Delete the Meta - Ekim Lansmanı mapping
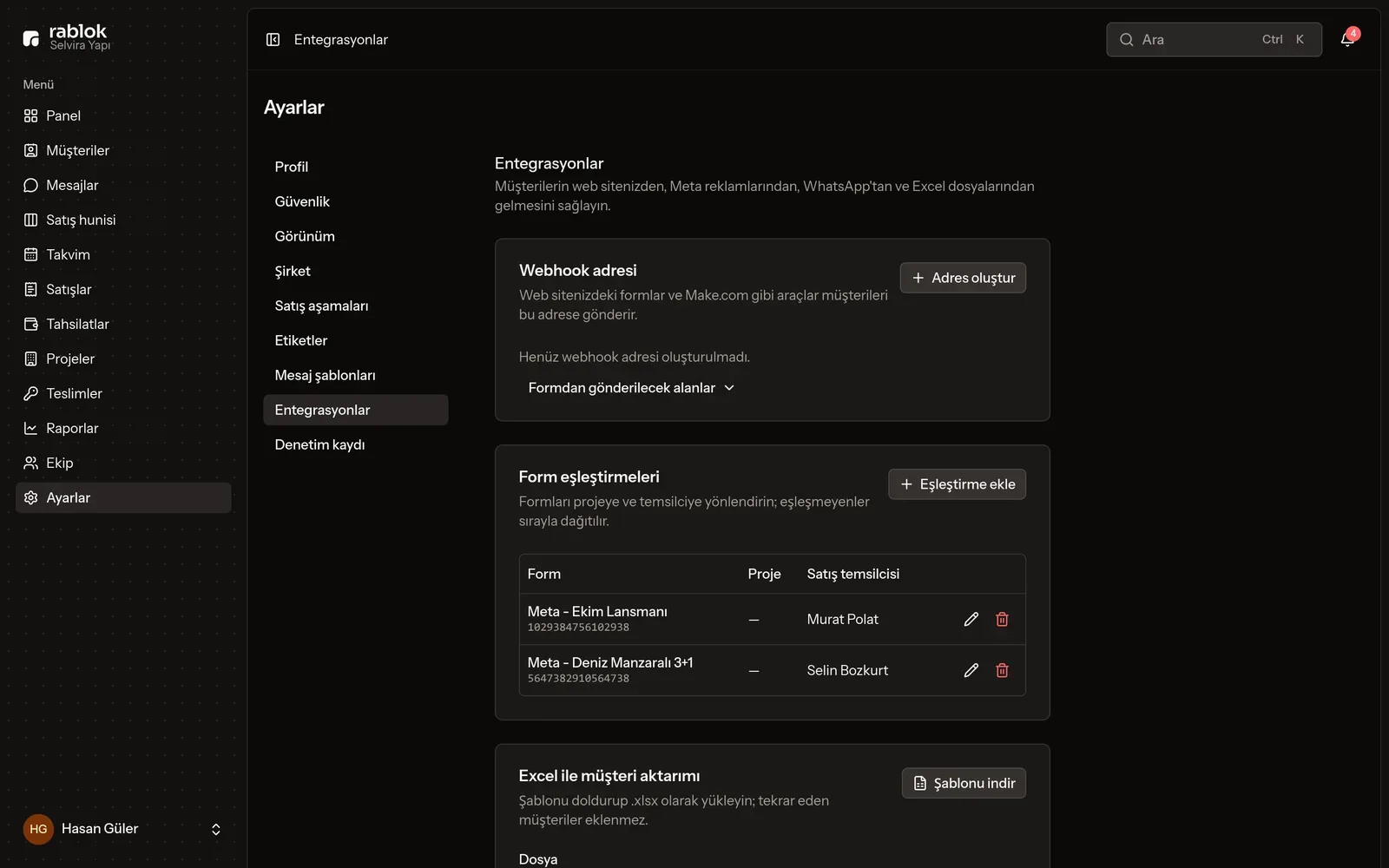 click(1002, 619)
